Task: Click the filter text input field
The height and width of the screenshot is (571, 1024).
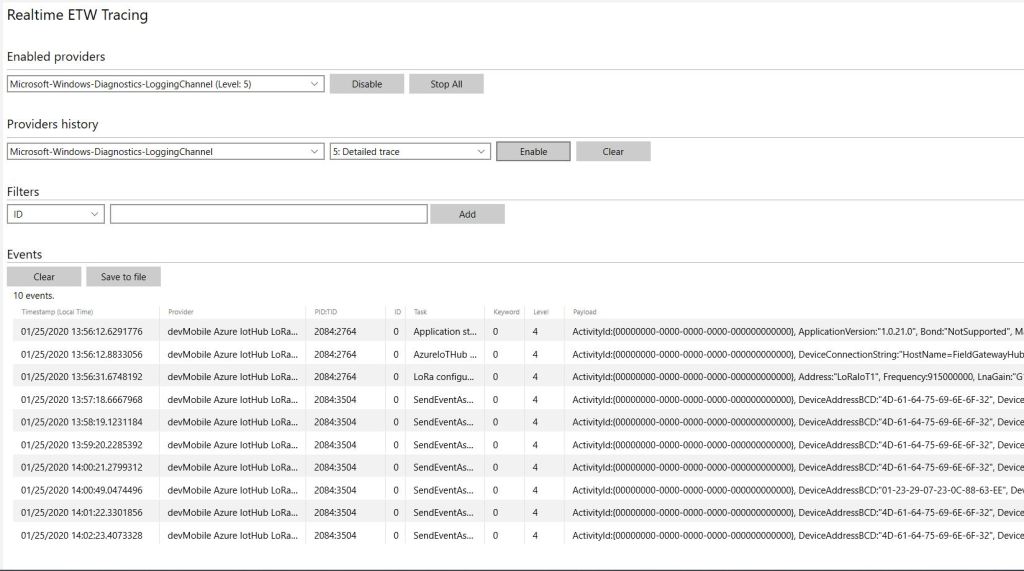Action: [x=268, y=214]
